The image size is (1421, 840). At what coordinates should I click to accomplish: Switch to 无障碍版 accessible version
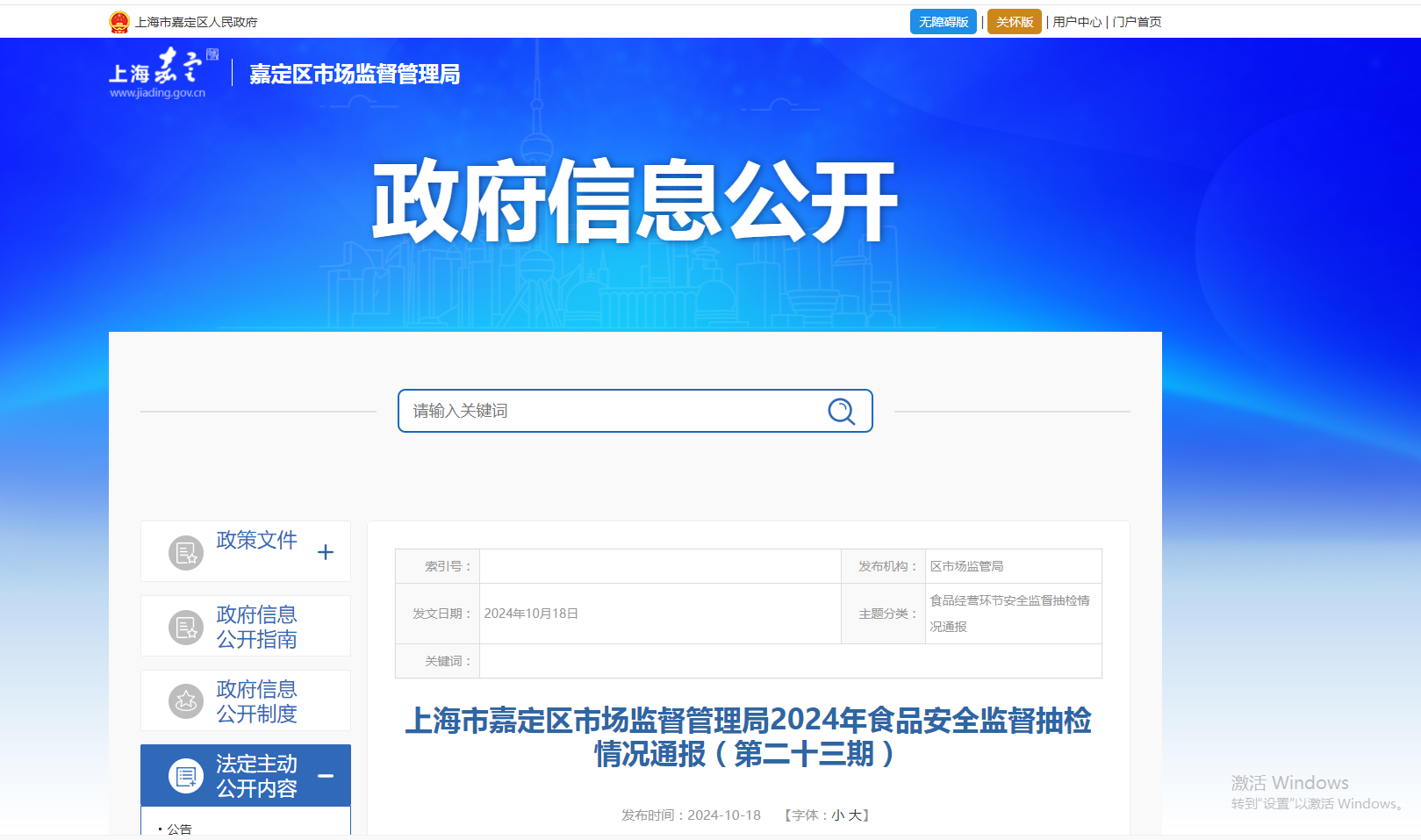pyautogui.click(x=944, y=22)
